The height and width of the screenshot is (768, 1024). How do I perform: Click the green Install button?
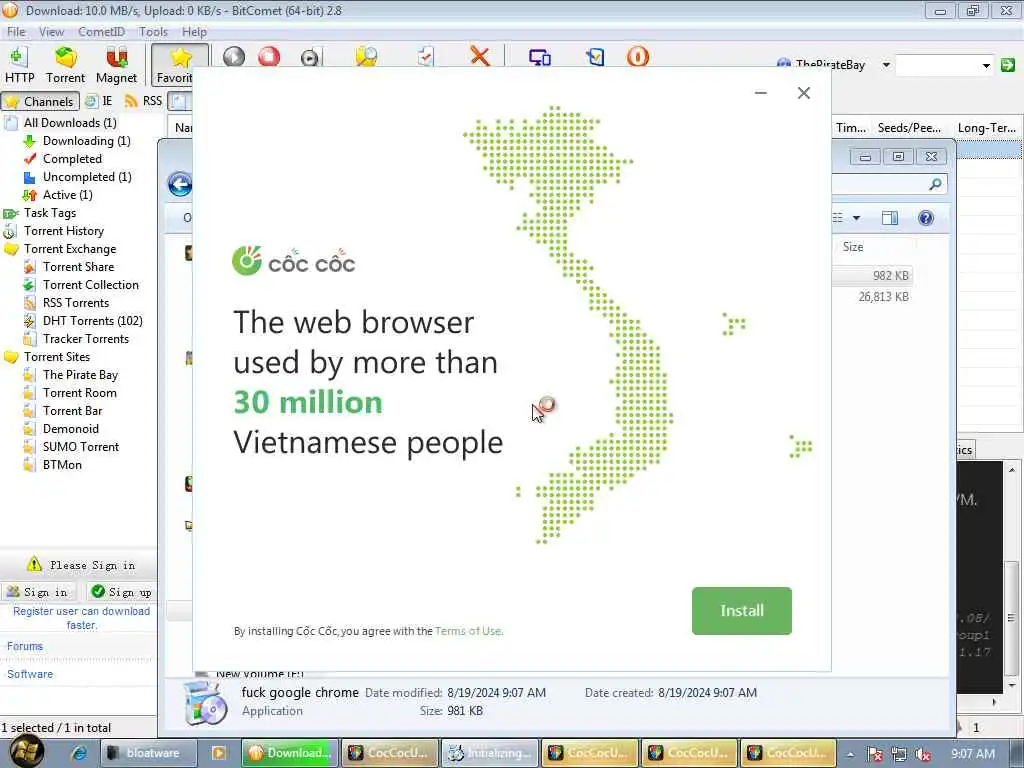click(x=741, y=611)
